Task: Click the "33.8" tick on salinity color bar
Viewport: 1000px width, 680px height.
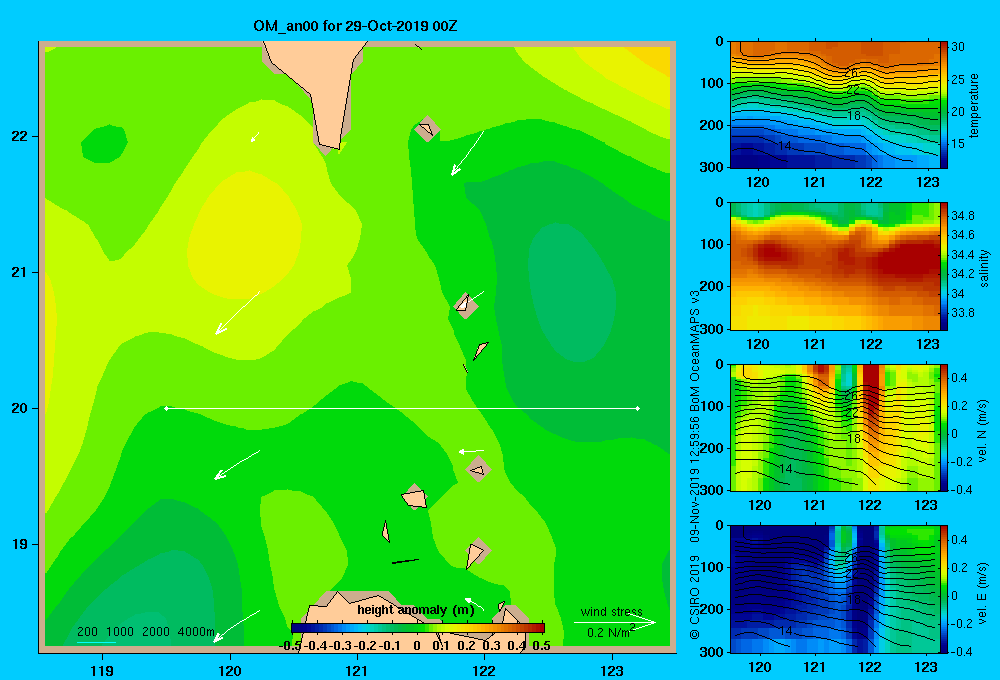Action: (962, 313)
